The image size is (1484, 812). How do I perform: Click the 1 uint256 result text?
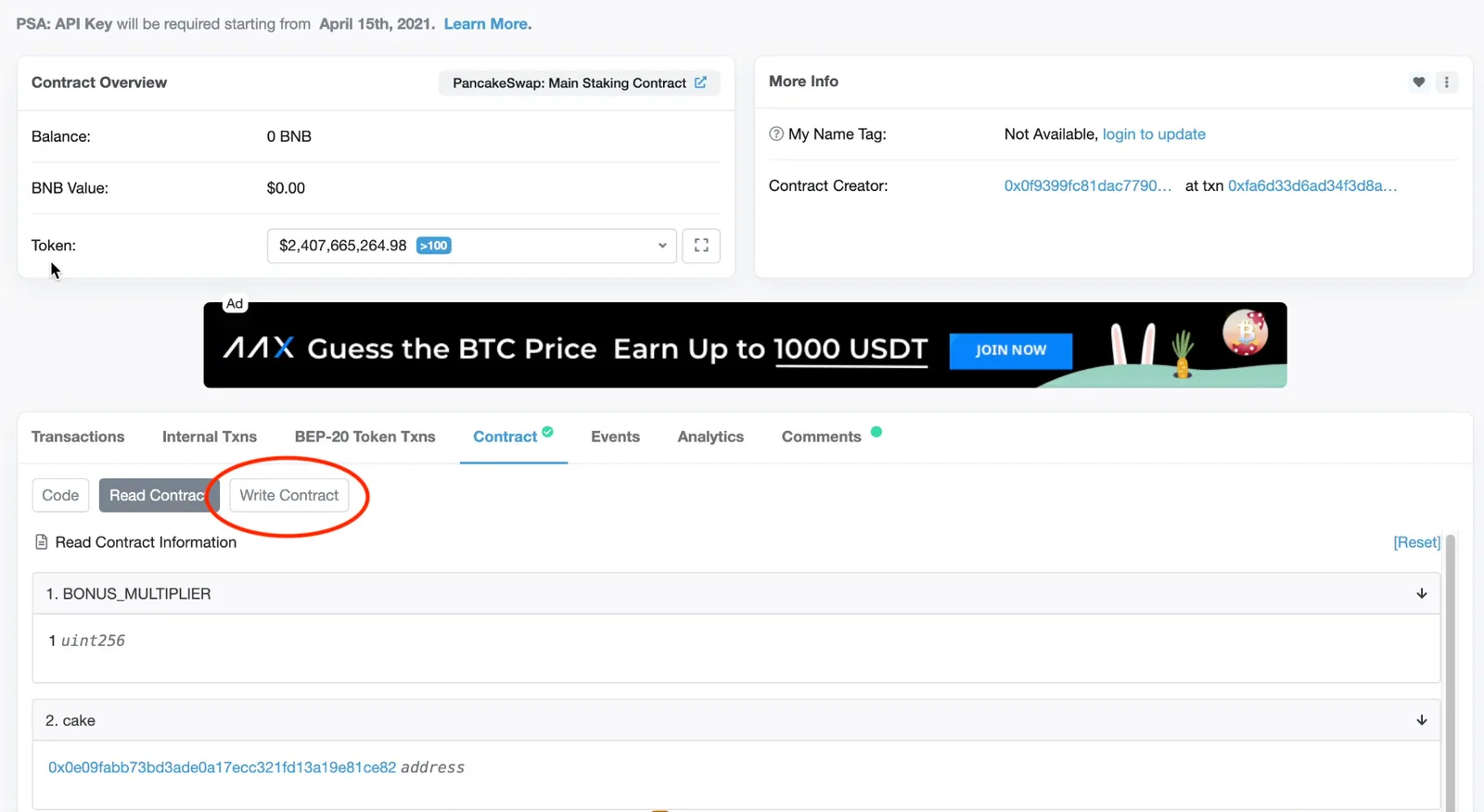pyautogui.click(x=86, y=641)
